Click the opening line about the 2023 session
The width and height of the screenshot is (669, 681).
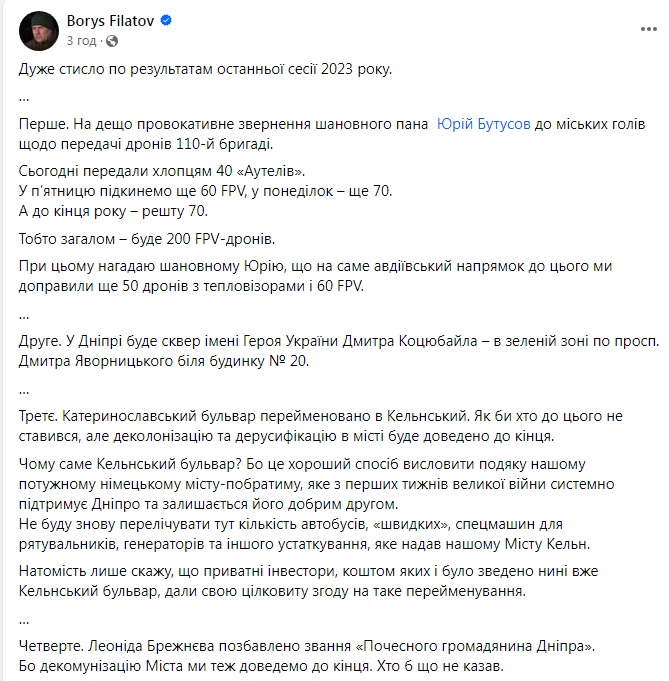coord(206,68)
